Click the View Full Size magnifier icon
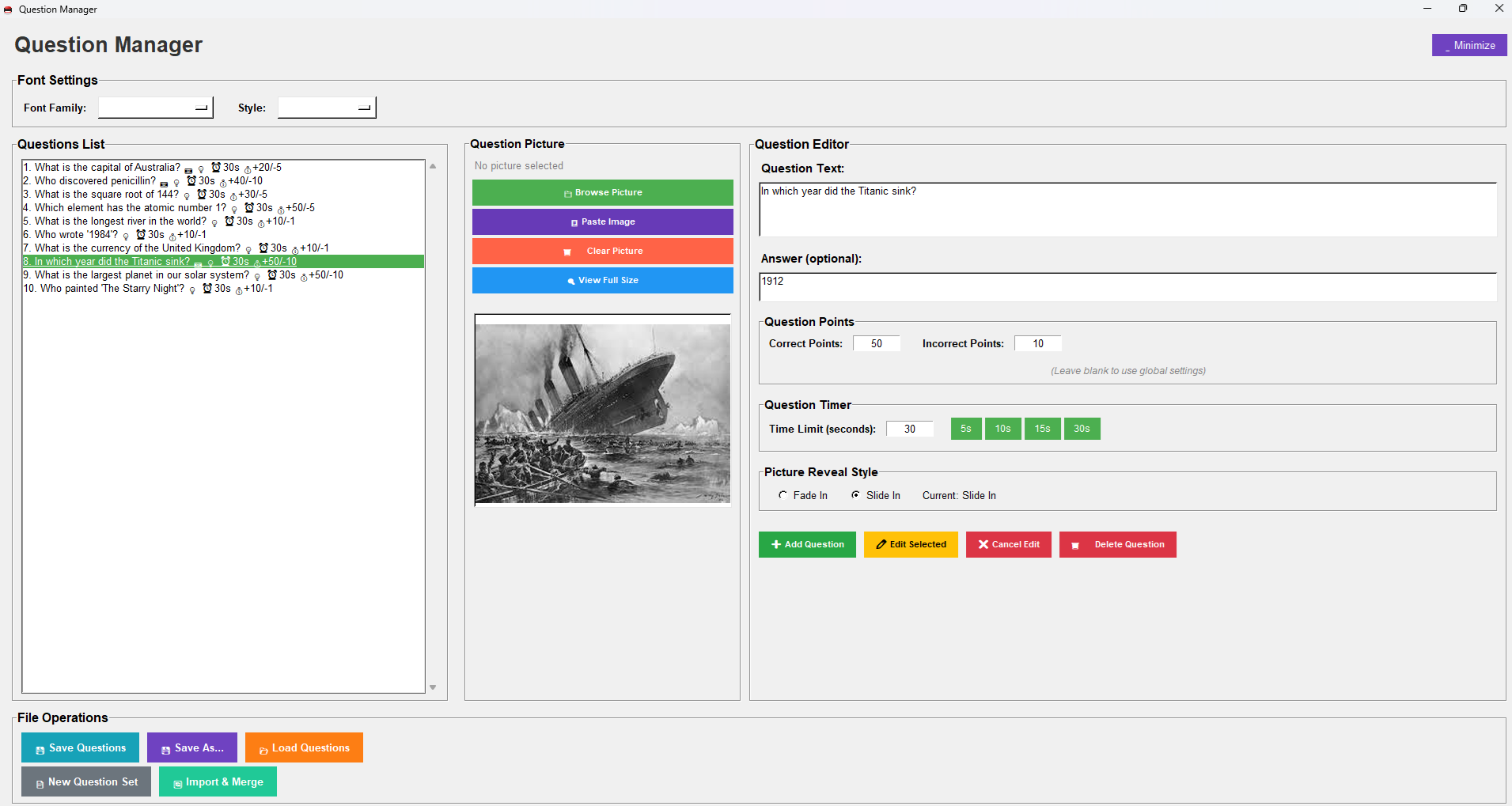The image size is (1512, 806). click(570, 282)
